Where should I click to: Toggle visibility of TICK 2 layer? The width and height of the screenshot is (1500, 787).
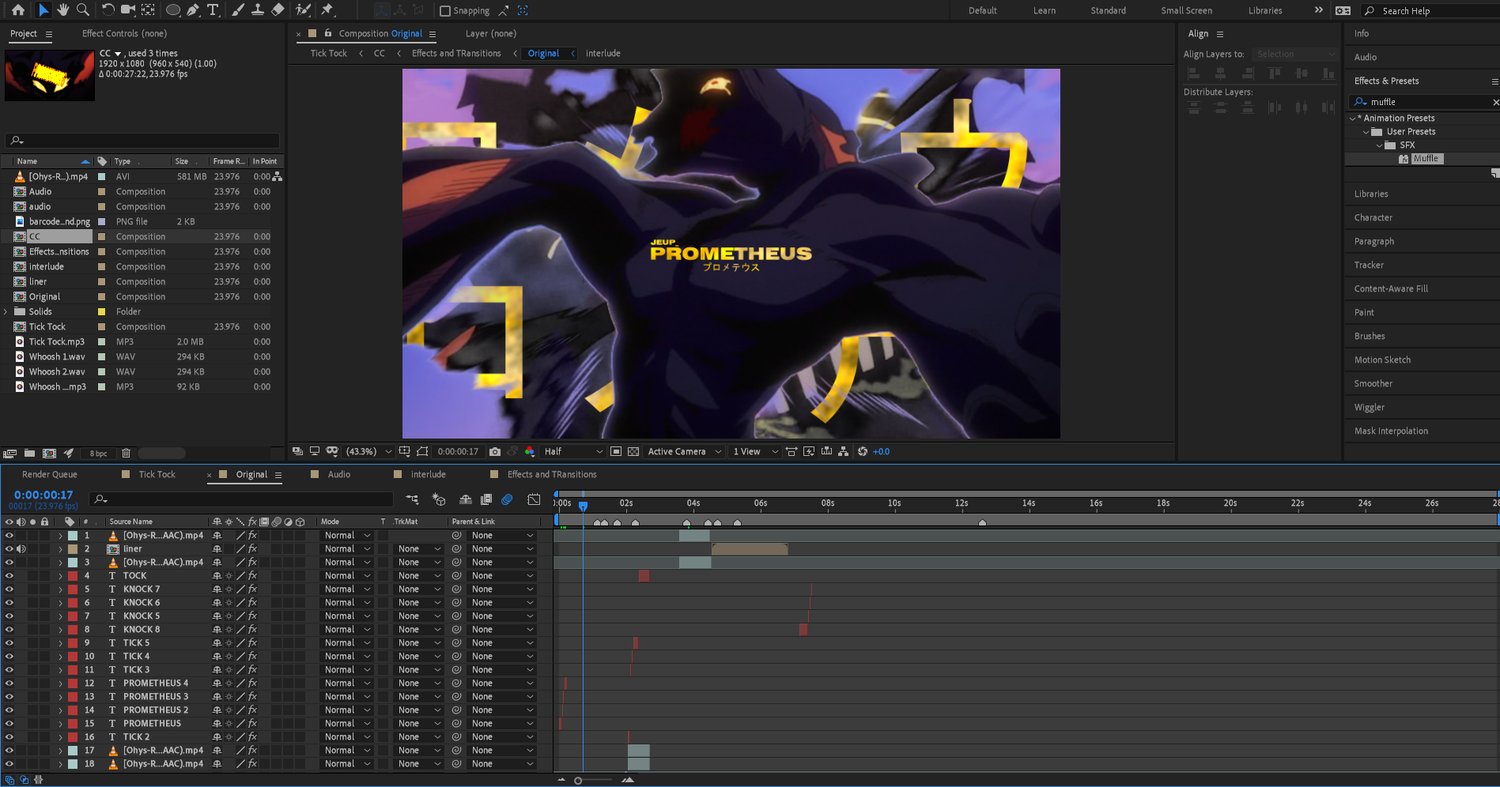click(x=9, y=737)
